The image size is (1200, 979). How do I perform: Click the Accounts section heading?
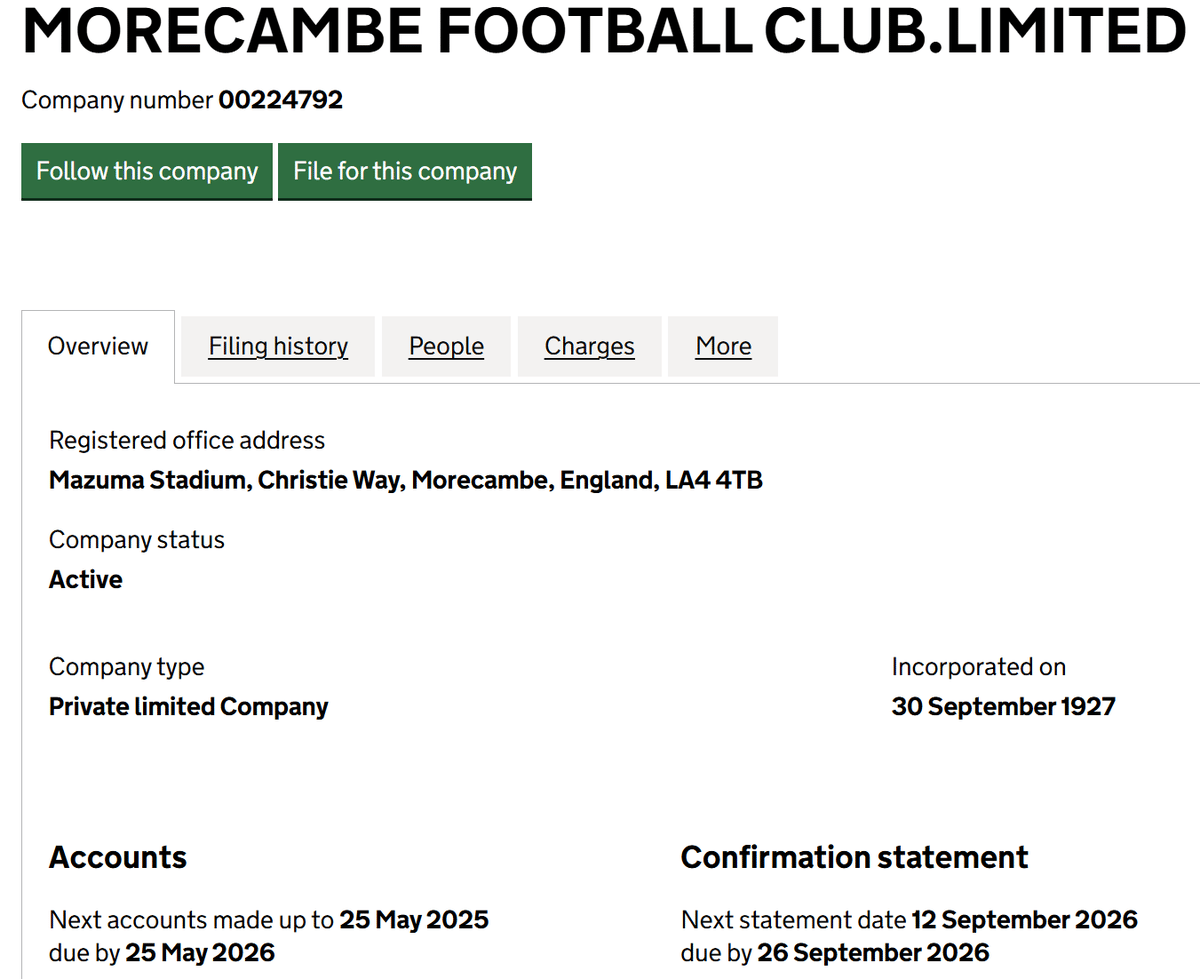[117, 857]
